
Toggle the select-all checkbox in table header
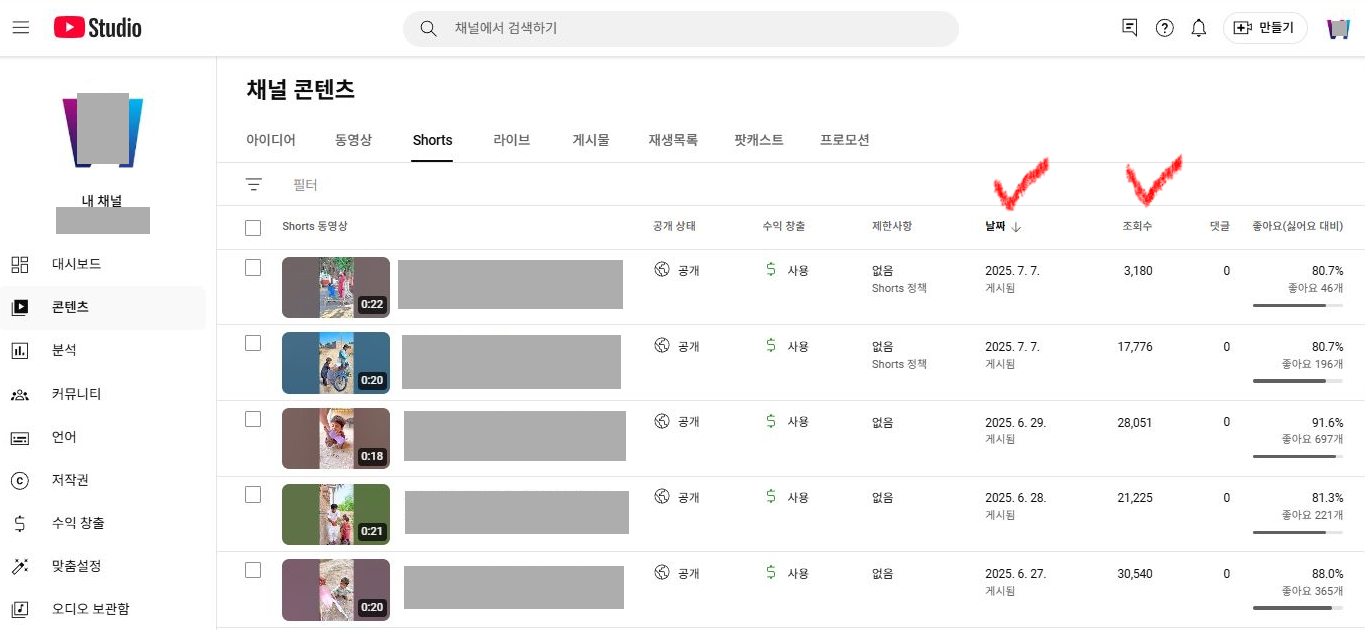[253, 228]
